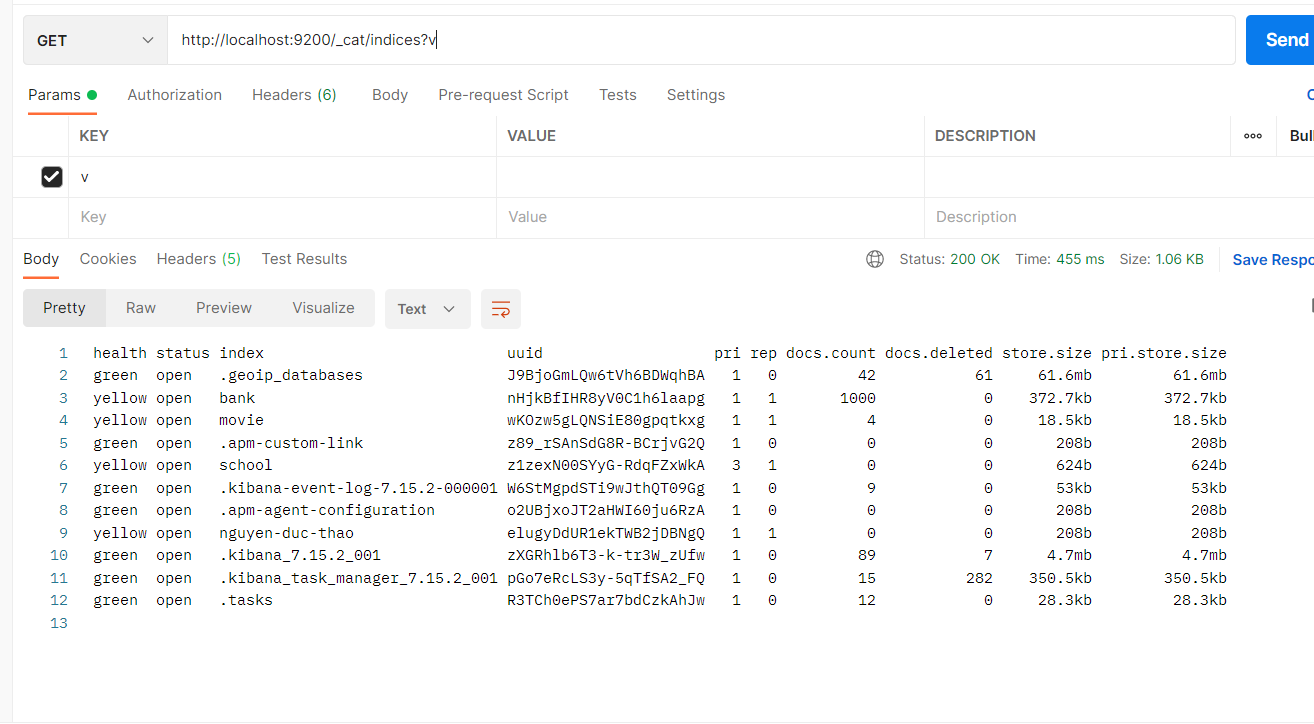Click the '.kibana_task_manager_7.15.2_001' index name
The height and width of the screenshot is (724, 1314).
pyautogui.click(x=358, y=578)
